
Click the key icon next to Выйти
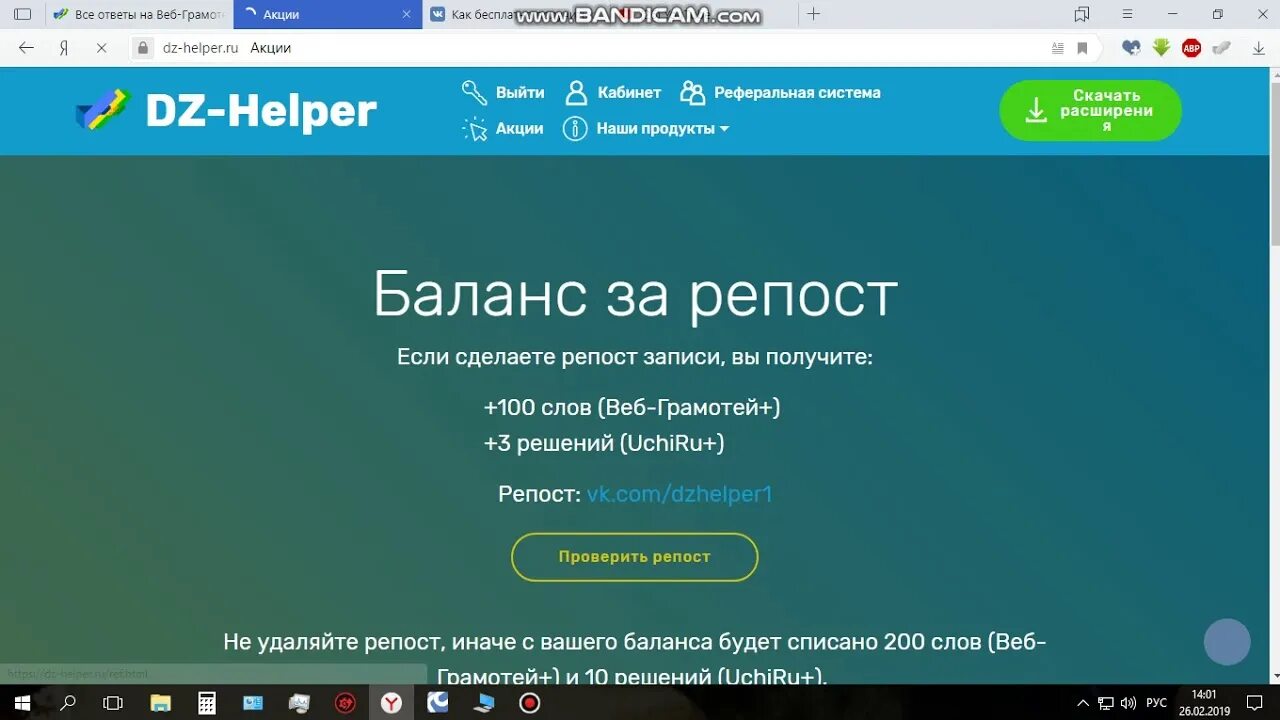(x=474, y=93)
